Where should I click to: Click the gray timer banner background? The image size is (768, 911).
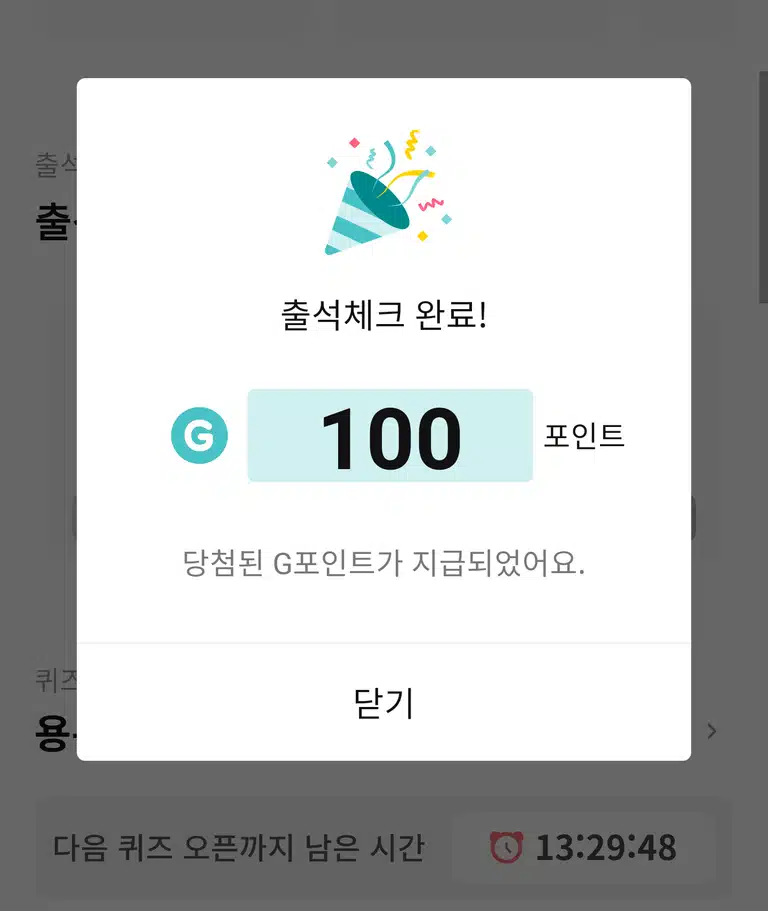pyautogui.click(x=384, y=847)
